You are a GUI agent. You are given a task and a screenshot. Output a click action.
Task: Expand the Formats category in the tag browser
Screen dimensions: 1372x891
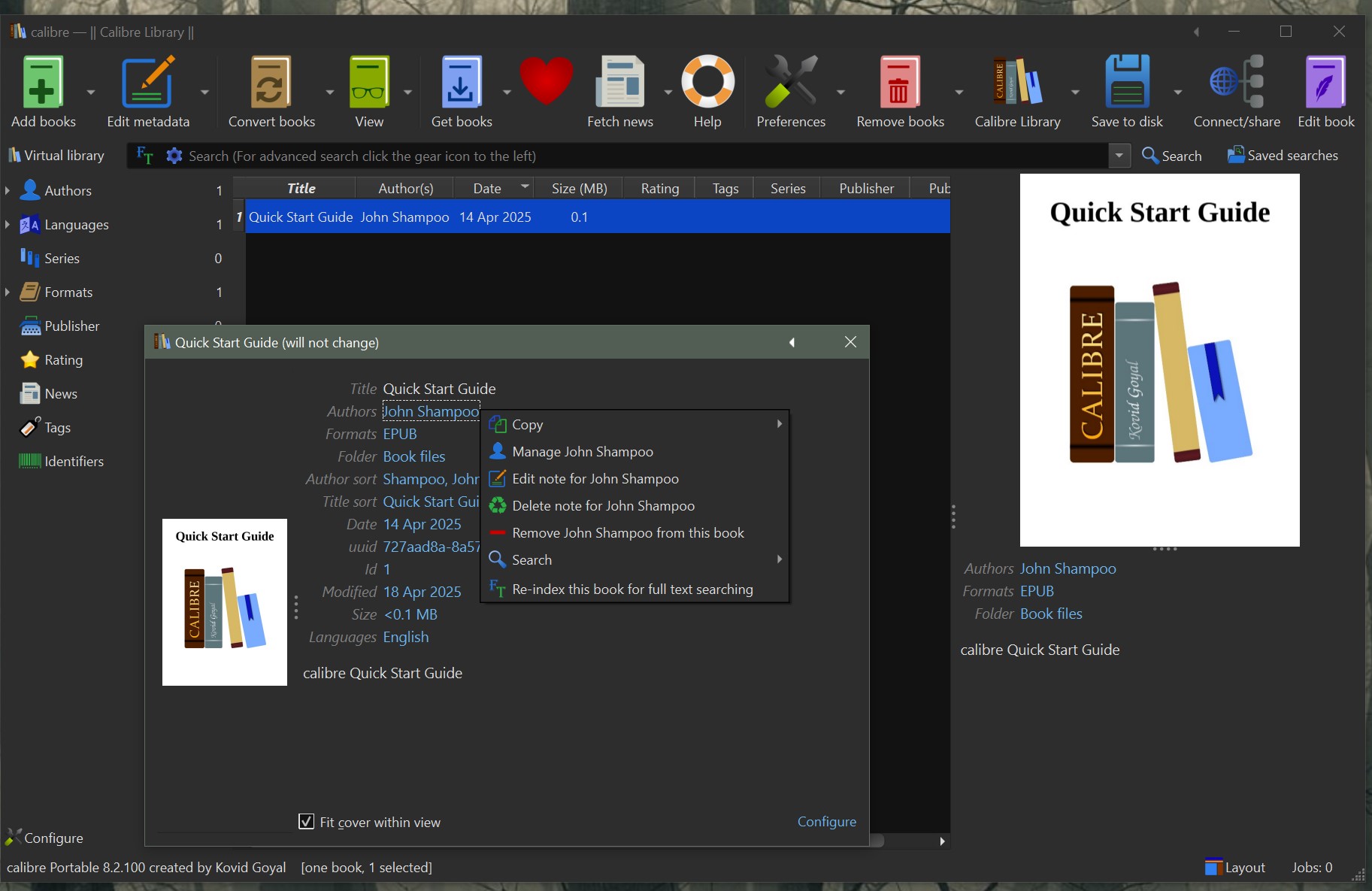pos(8,292)
